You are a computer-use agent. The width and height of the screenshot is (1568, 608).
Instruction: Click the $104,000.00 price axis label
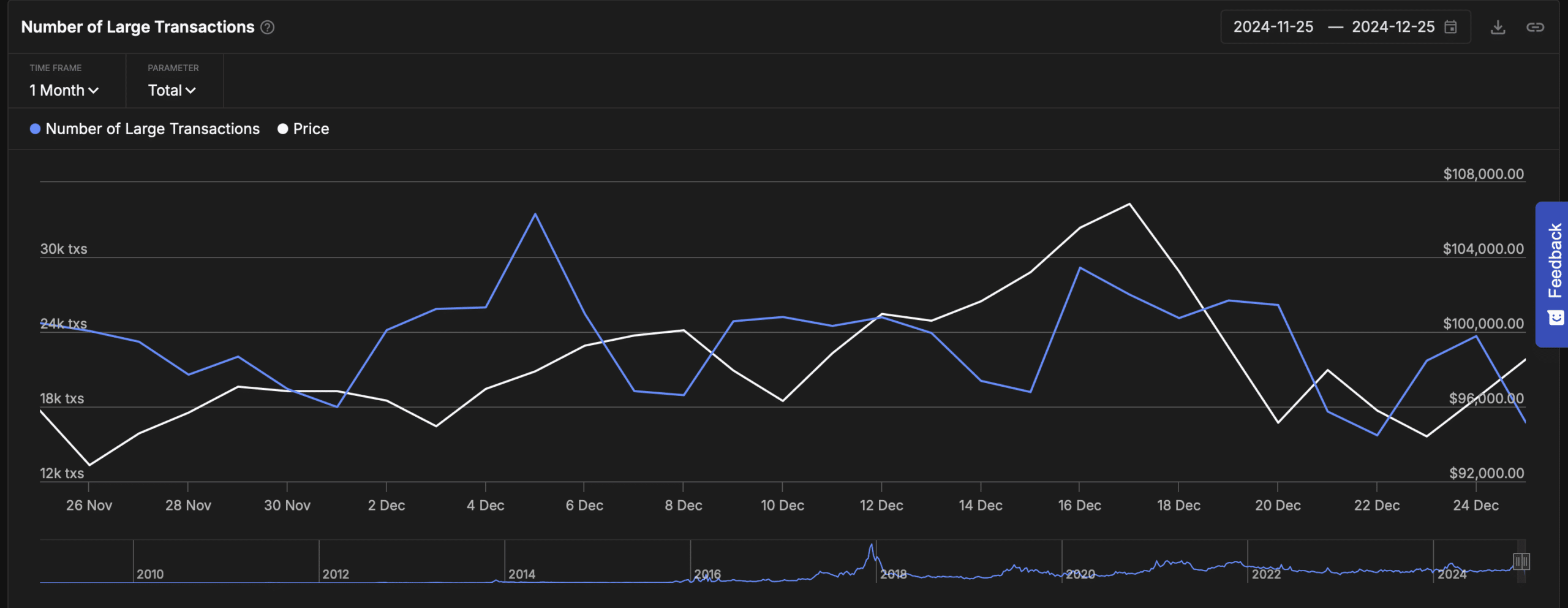point(1483,249)
